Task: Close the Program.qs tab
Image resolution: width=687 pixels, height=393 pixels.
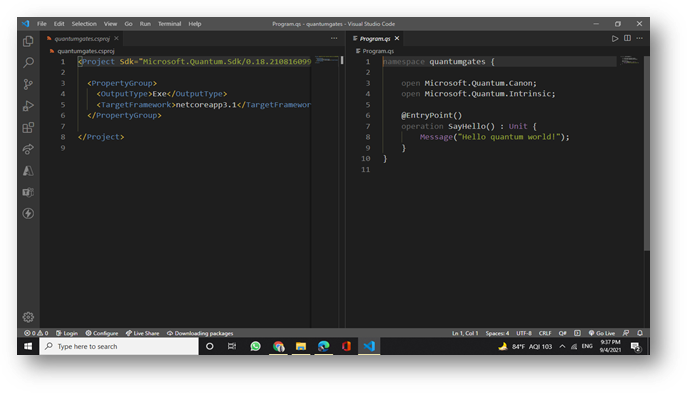Action: point(397,39)
